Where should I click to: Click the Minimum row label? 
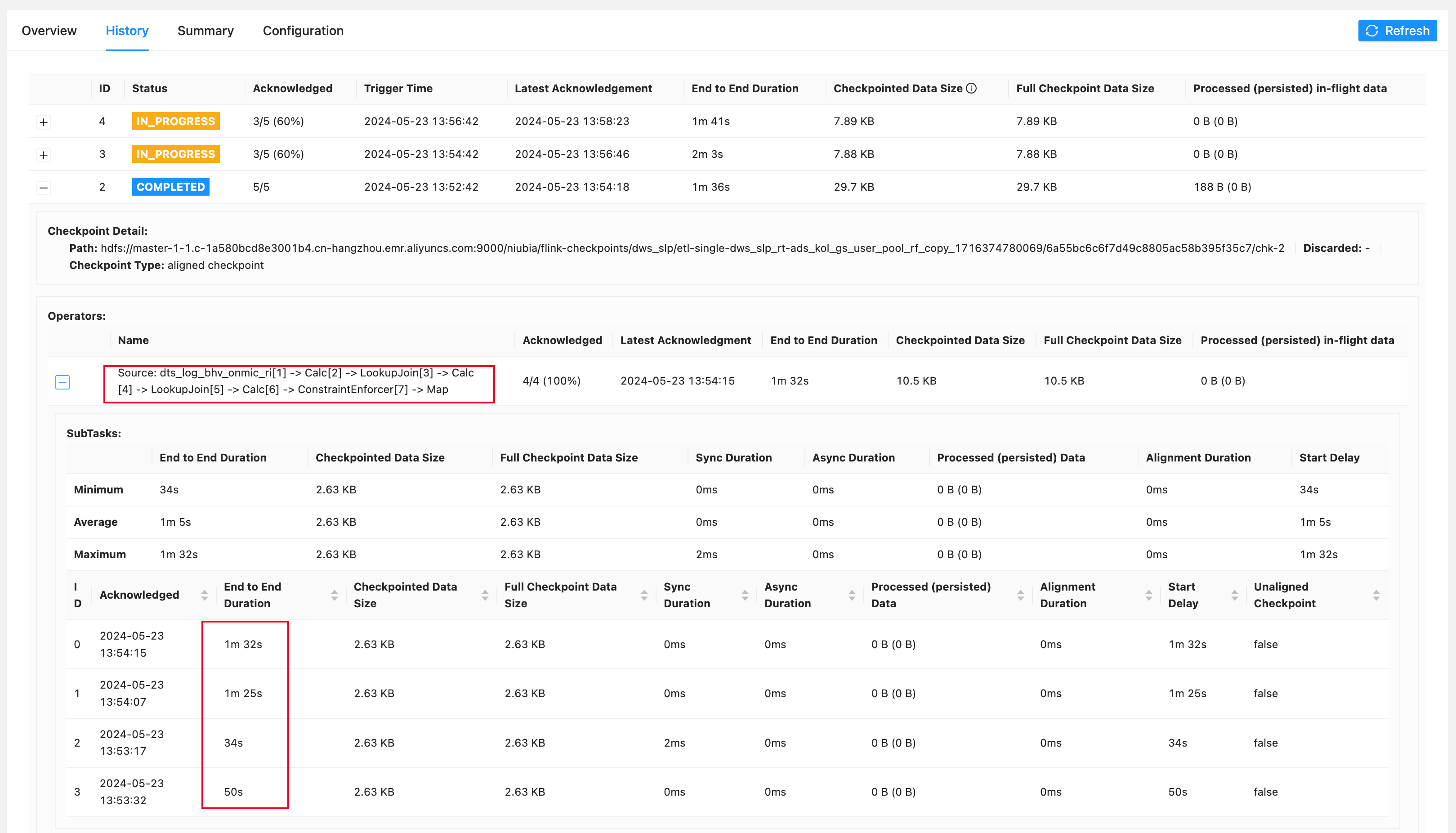pos(98,490)
